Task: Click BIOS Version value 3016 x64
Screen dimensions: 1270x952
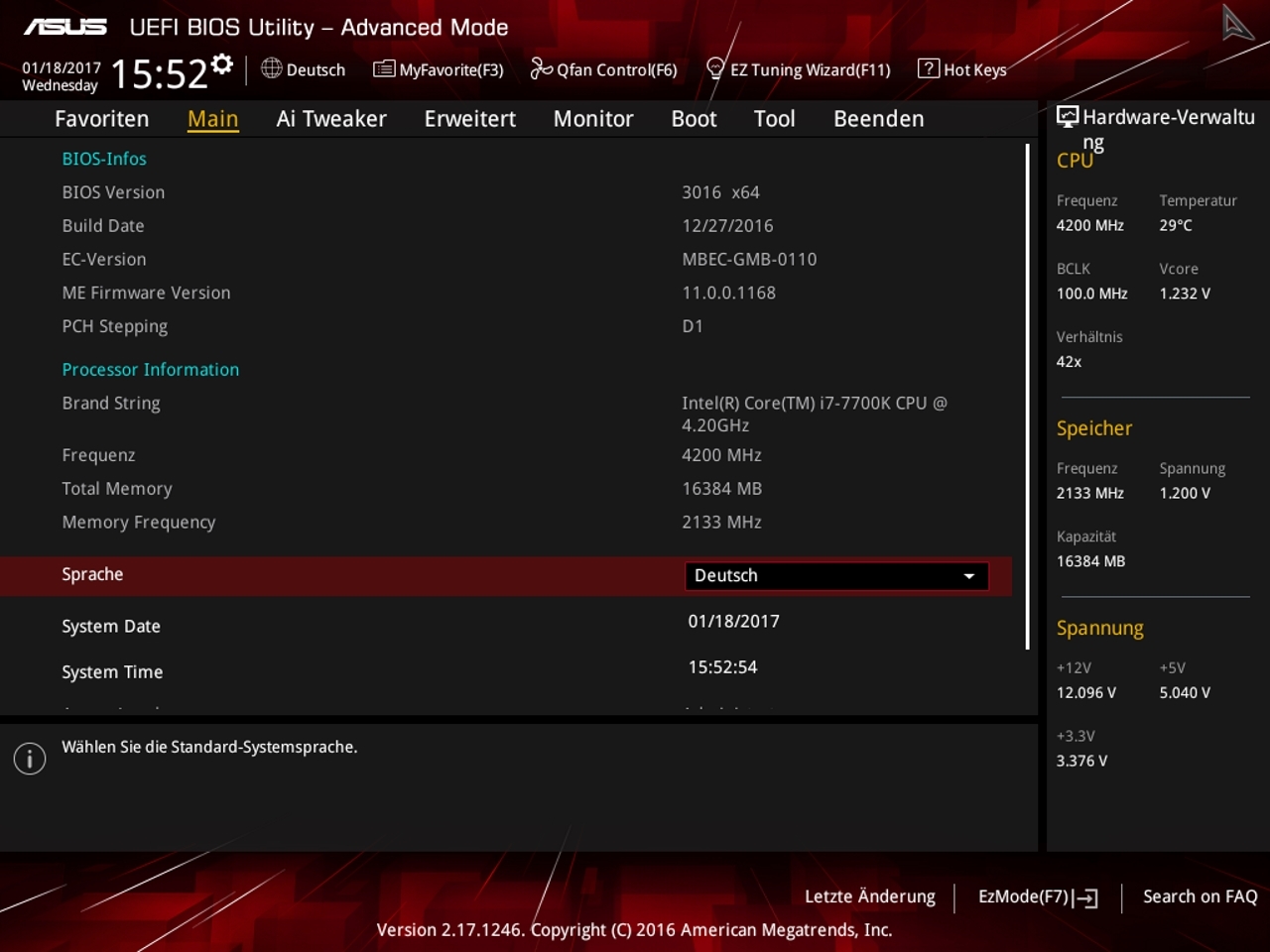Action: coord(720,192)
